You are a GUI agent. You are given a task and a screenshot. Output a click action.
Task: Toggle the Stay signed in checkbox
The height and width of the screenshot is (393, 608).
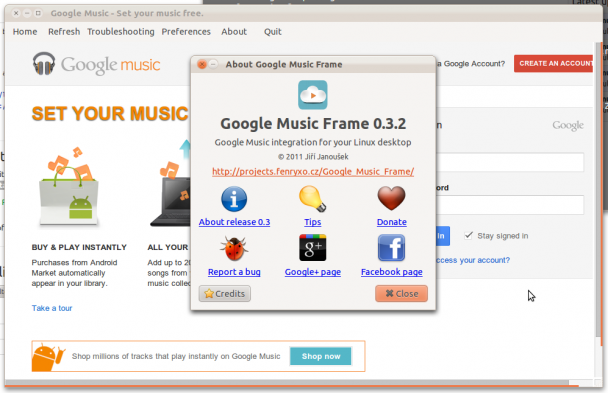pos(468,235)
